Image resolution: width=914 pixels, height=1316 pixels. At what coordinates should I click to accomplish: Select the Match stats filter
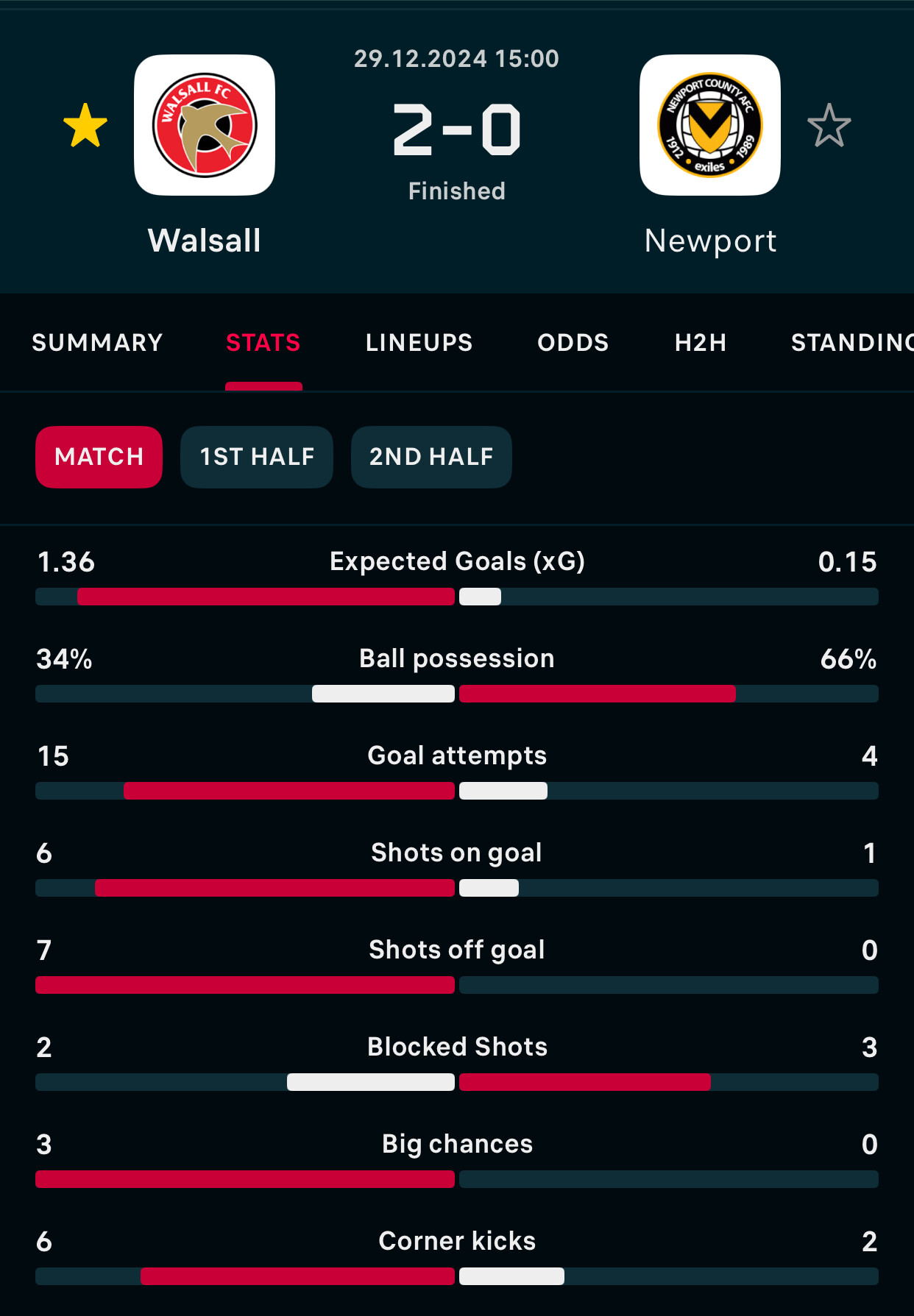(99, 457)
